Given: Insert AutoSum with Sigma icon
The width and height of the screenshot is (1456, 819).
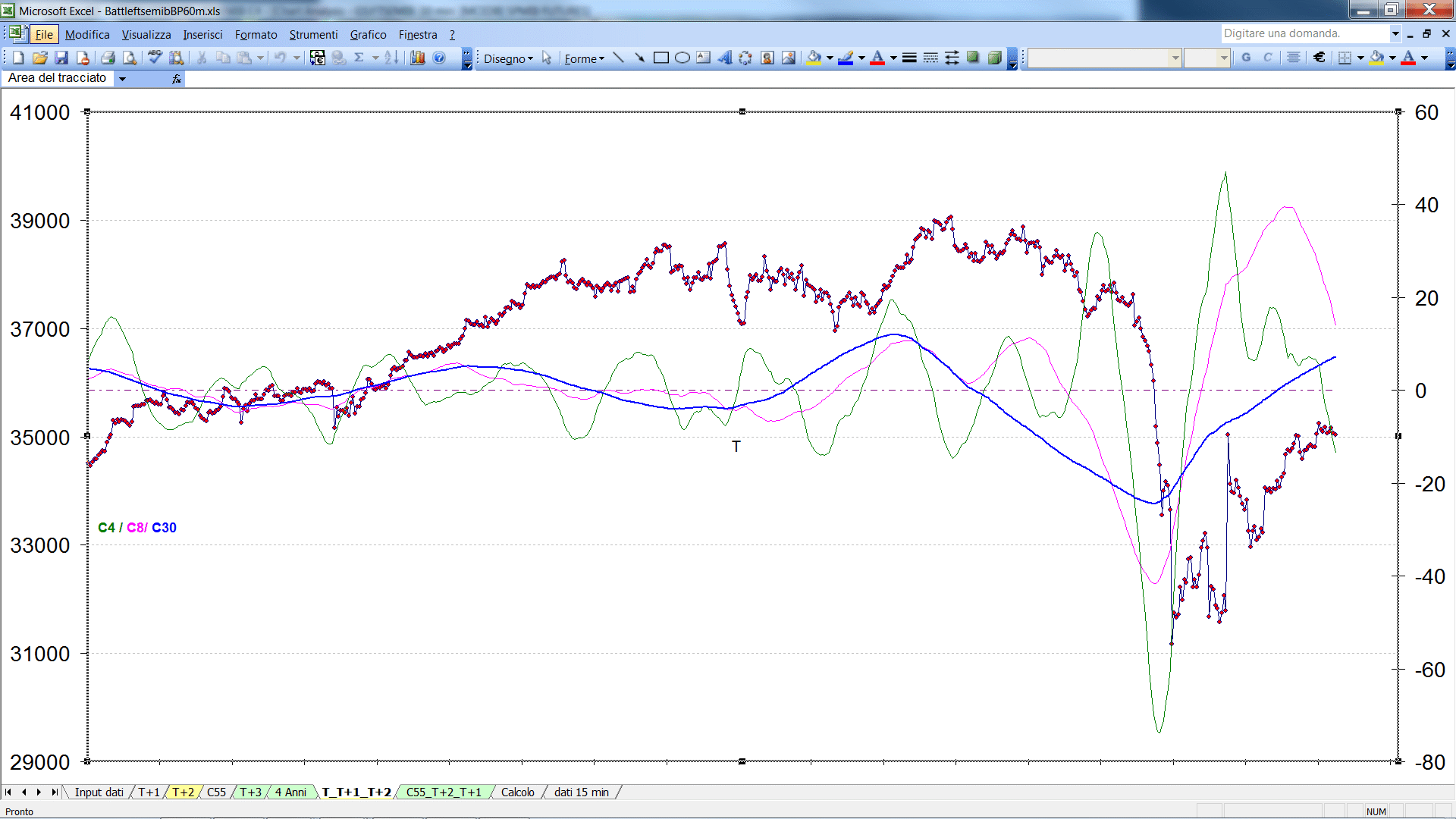Looking at the screenshot, I should pyautogui.click(x=359, y=58).
